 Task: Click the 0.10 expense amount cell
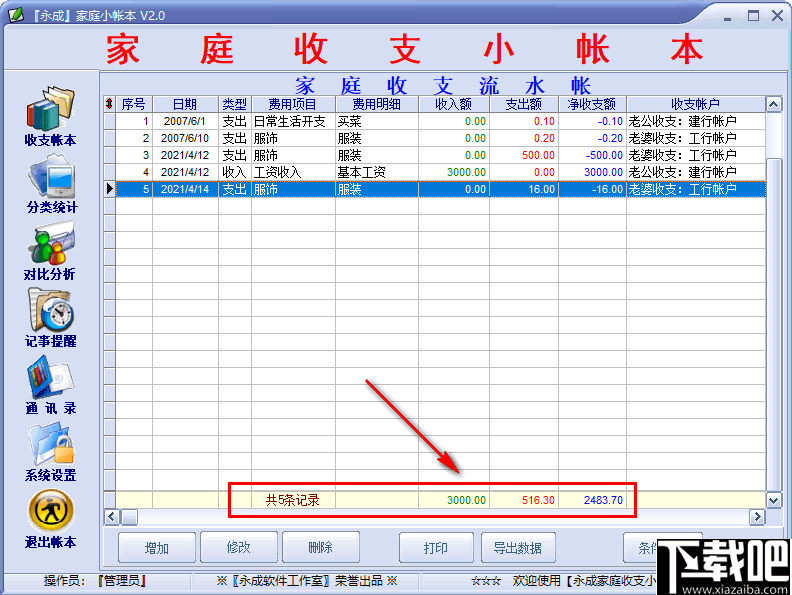tap(524, 121)
